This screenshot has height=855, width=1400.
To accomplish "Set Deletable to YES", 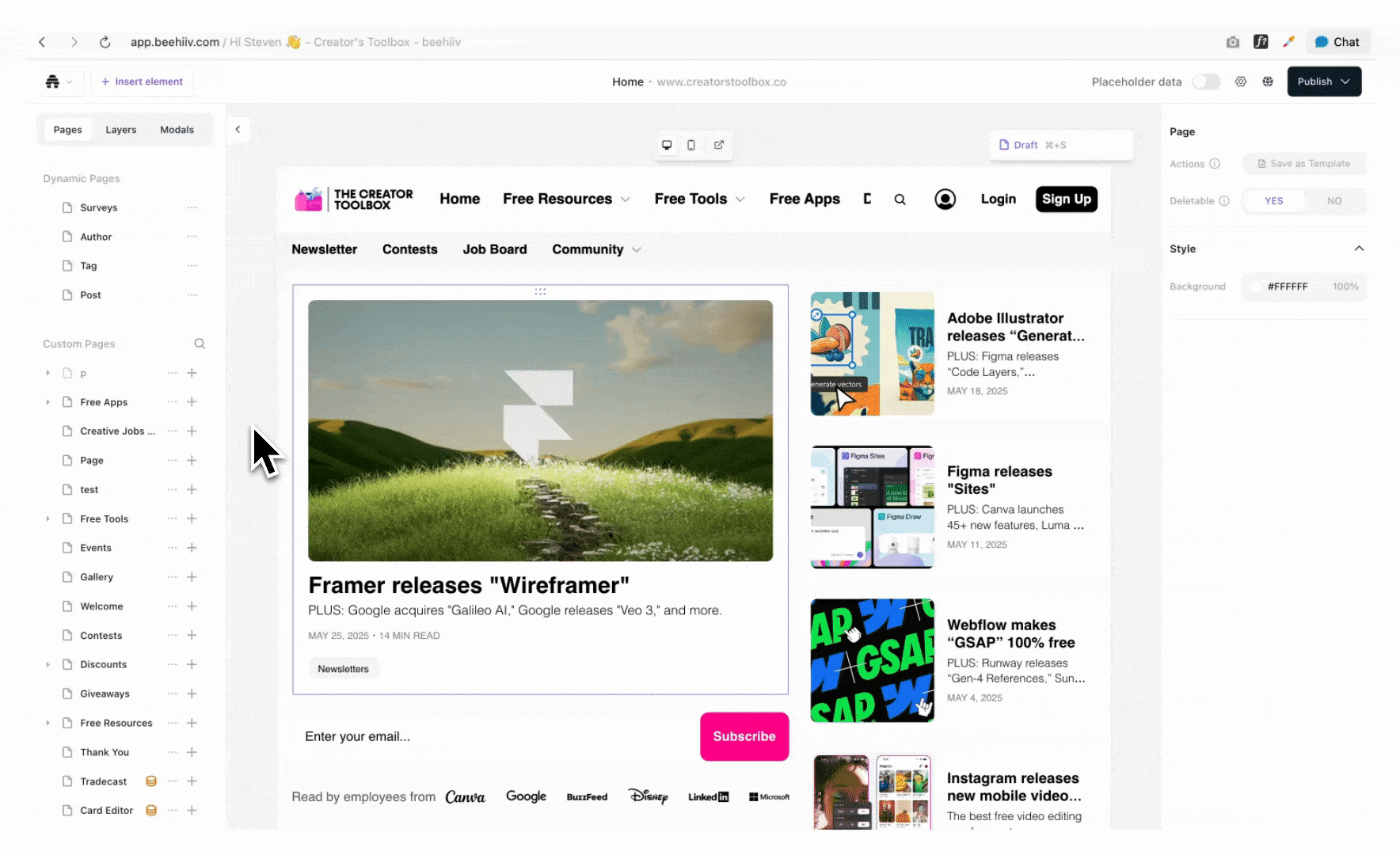I will click(1273, 201).
